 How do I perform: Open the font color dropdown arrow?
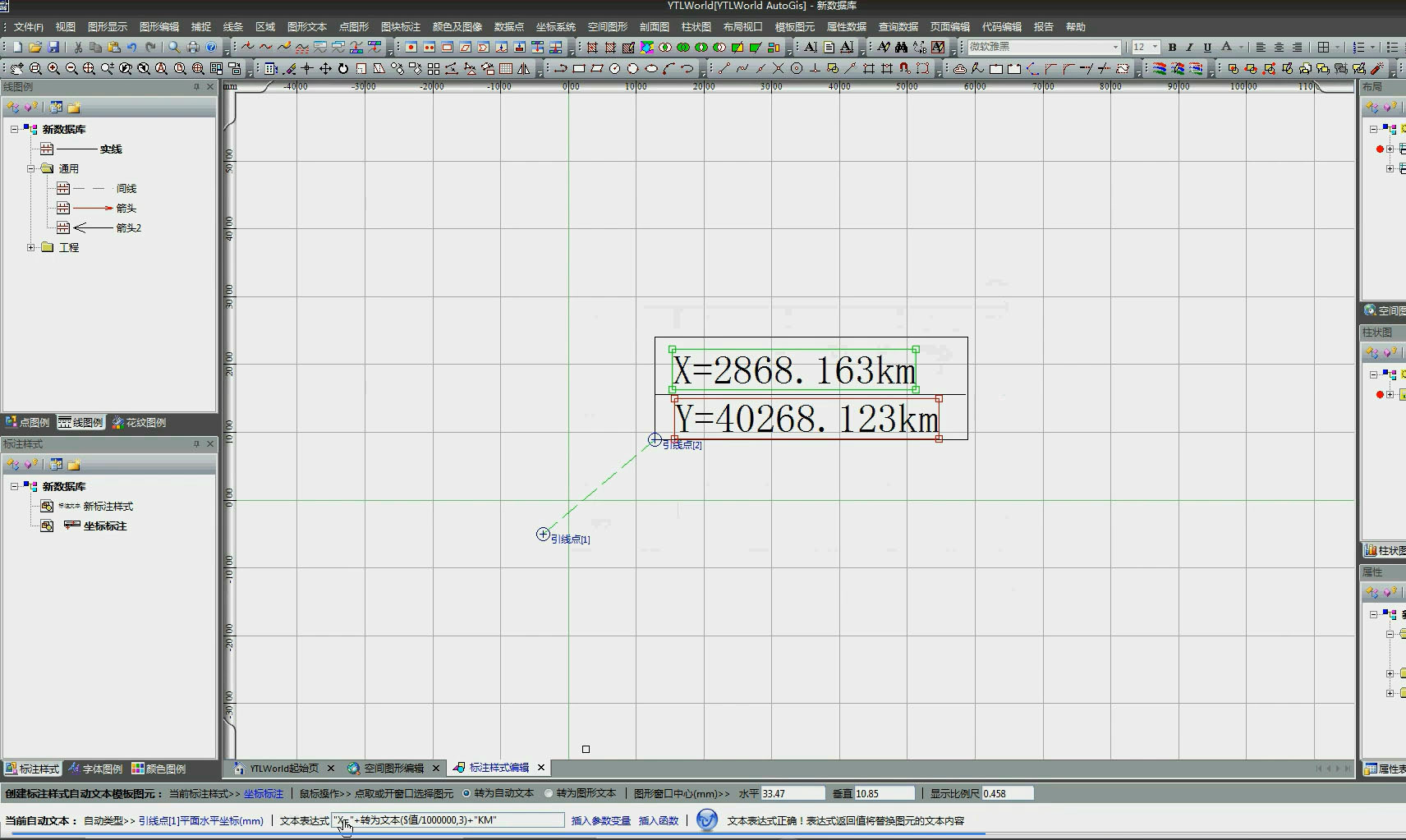[1241, 48]
